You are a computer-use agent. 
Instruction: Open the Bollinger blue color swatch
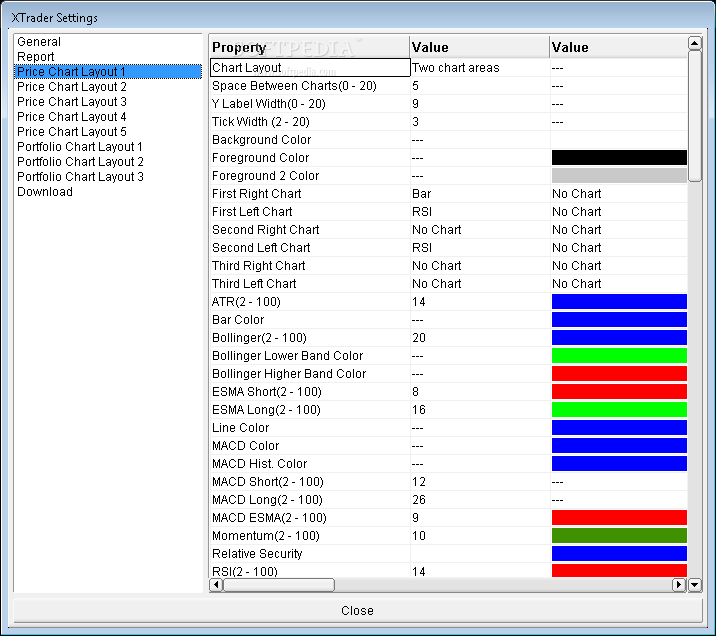[619, 338]
